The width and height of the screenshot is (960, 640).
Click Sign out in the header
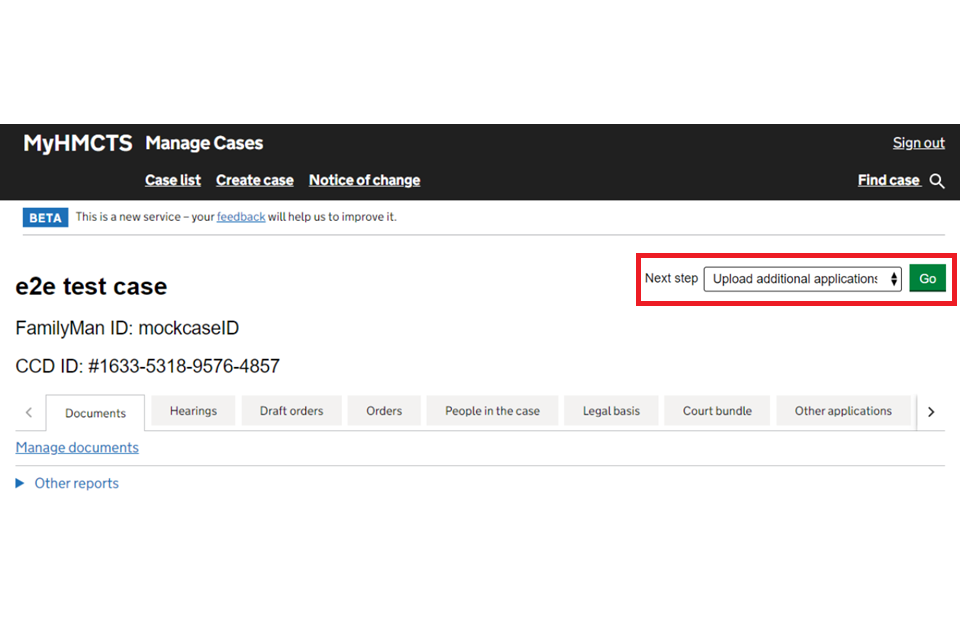point(918,143)
